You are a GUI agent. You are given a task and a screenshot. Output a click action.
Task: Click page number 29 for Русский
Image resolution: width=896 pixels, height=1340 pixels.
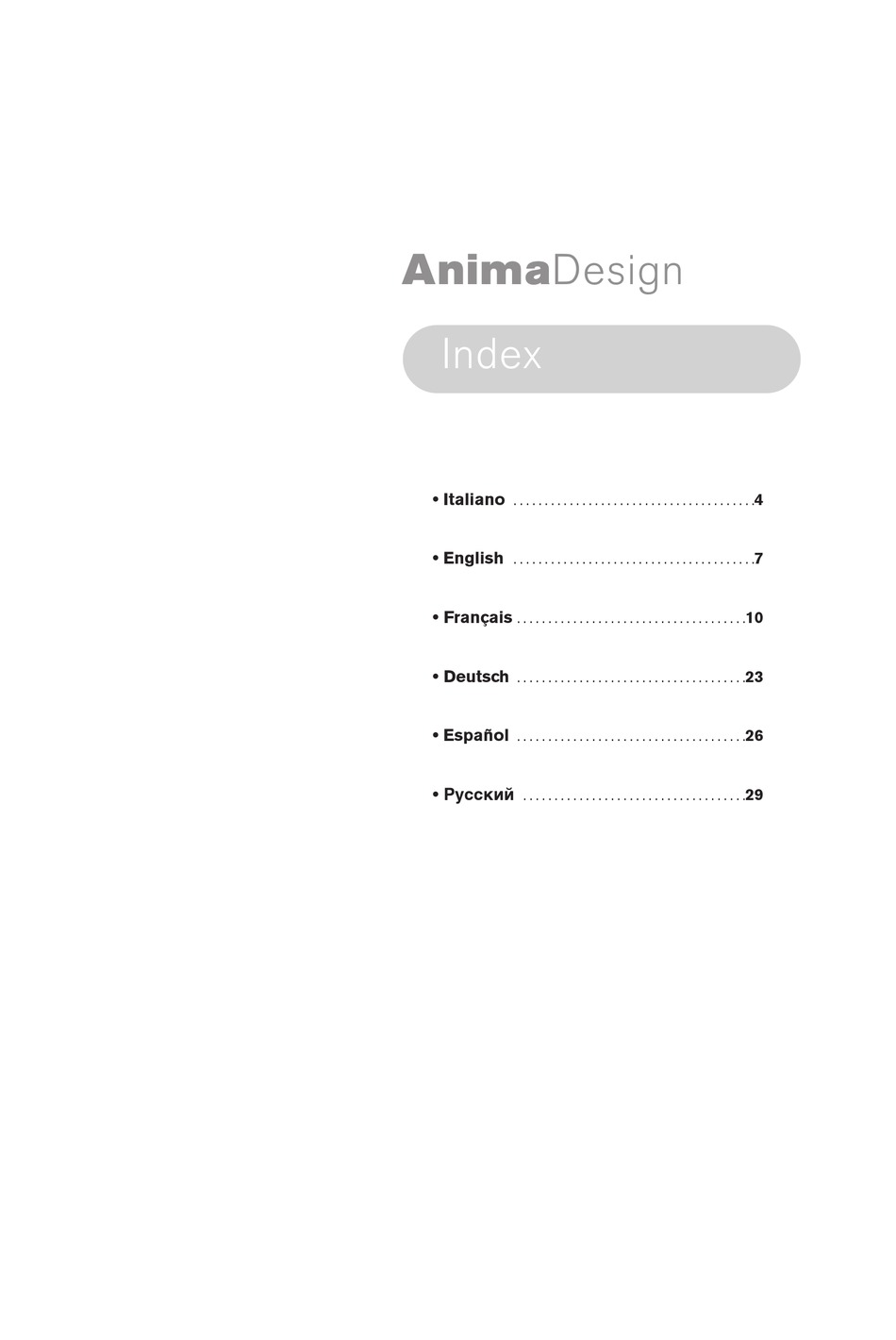click(x=755, y=796)
